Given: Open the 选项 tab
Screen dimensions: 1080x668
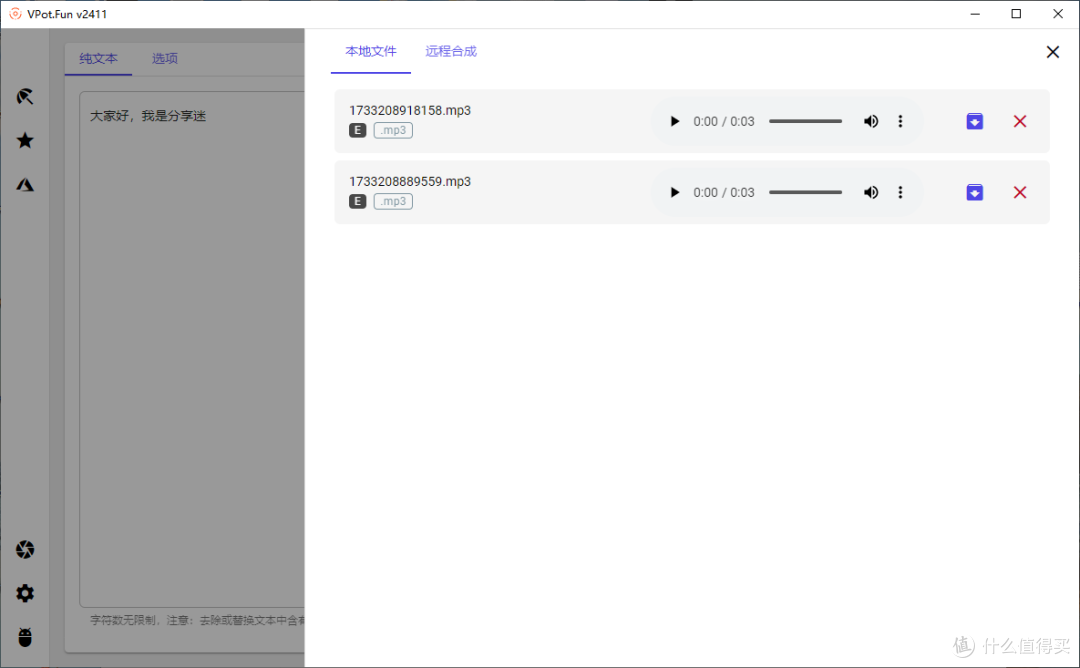Looking at the screenshot, I should point(165,59).
